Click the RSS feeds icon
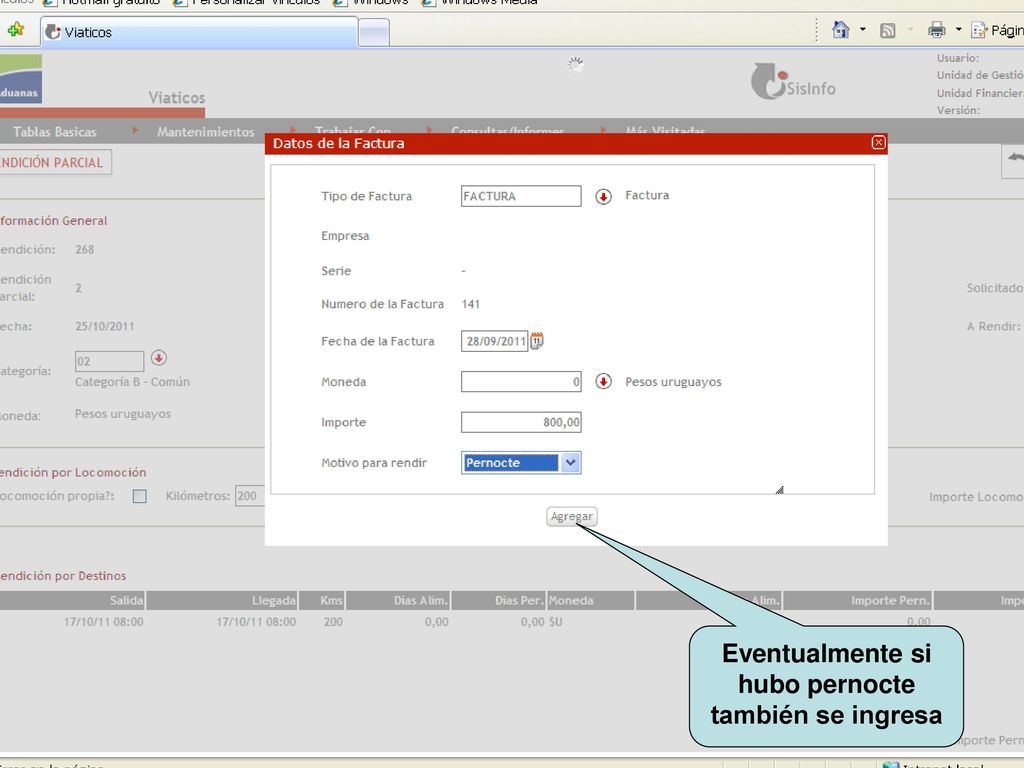The height and width of the screenshot is (768, 1024). click(888, 30)
